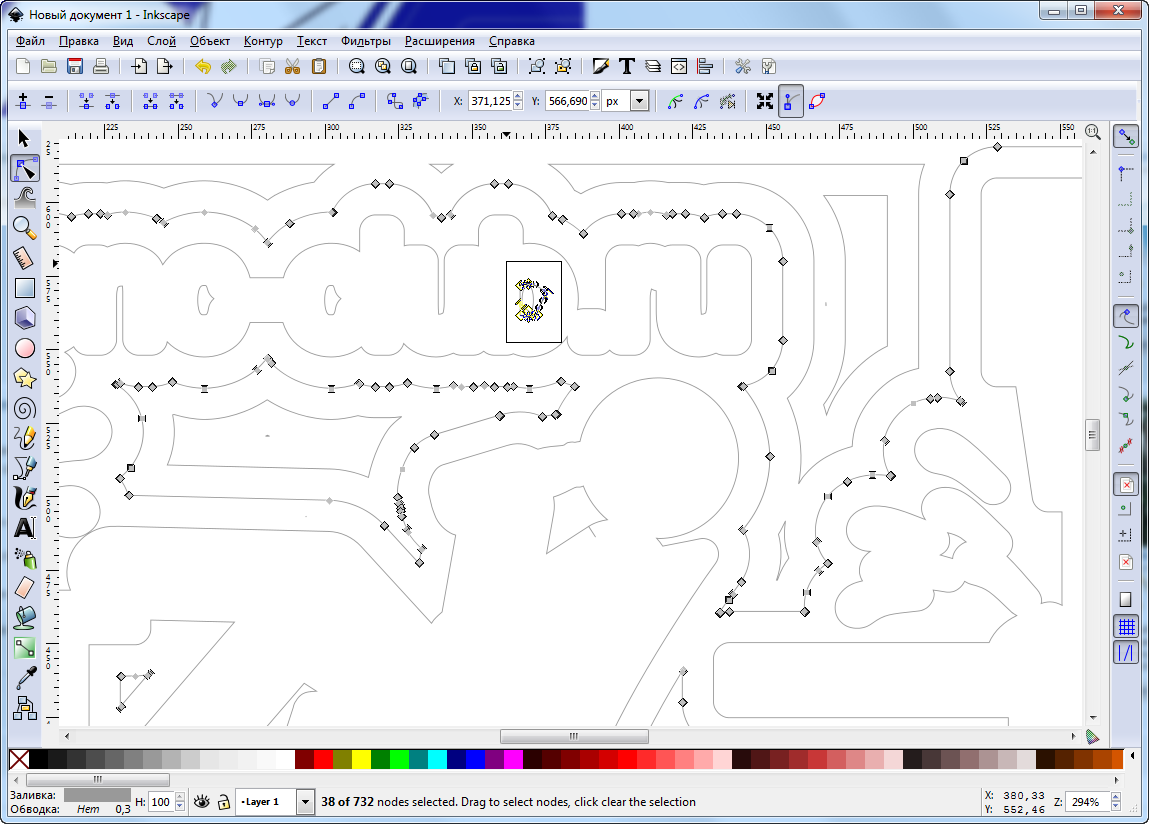Open the Слой menu
Screen dimensions: 1149x824
pos(161,41)
